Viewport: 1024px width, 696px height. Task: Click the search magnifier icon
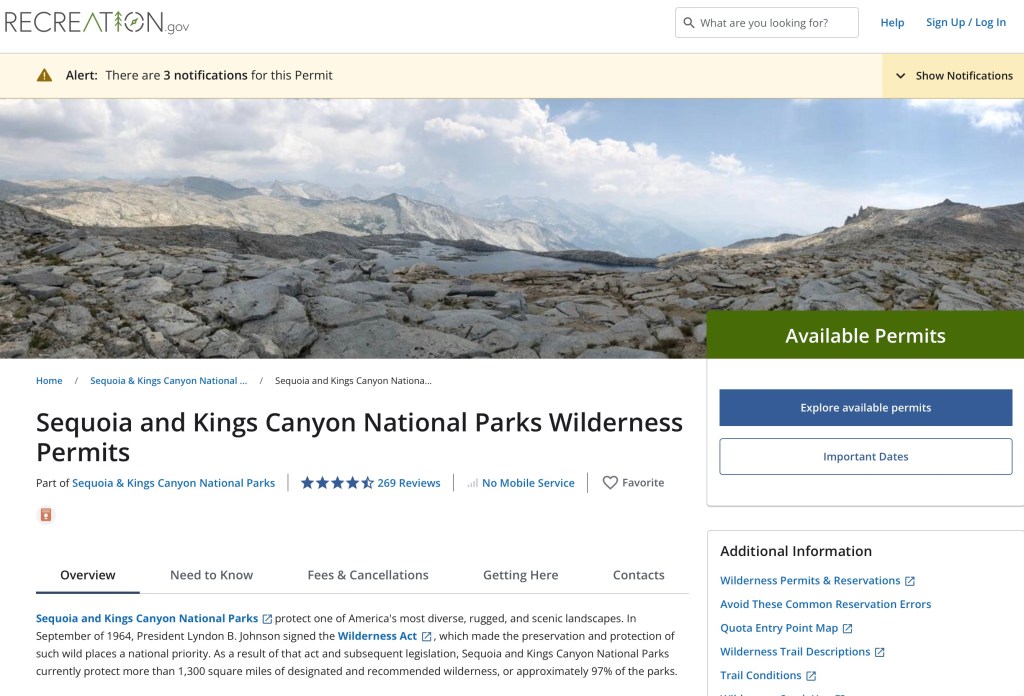(689, 23)
